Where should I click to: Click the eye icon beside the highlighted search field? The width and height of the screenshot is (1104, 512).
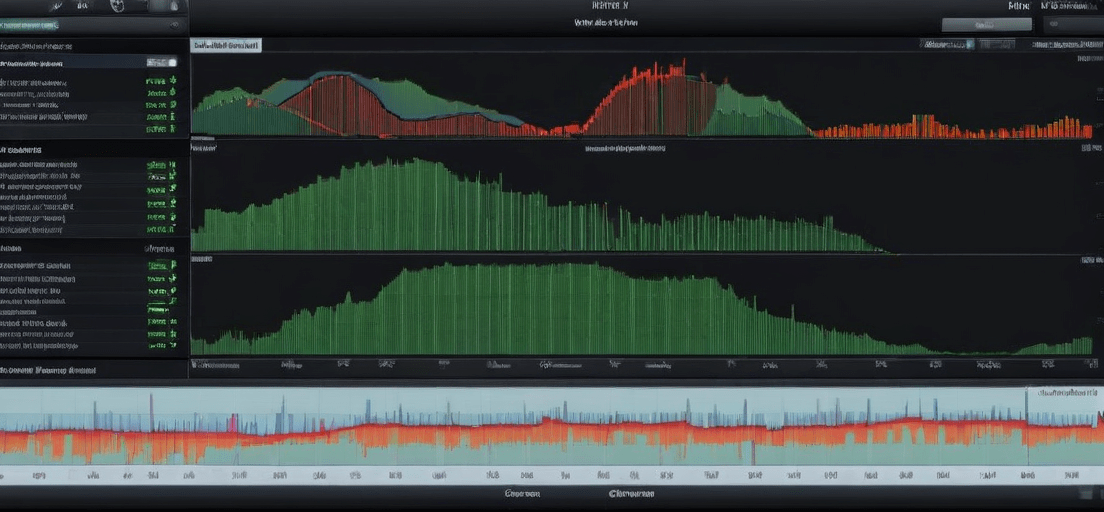click(175, 25)
